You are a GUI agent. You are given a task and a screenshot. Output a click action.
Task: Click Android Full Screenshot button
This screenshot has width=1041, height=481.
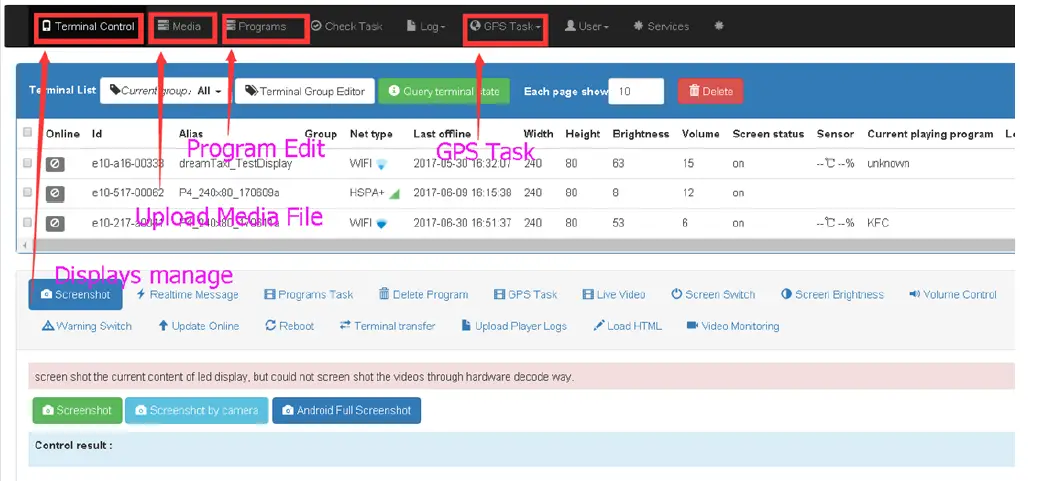click(347, 411)
